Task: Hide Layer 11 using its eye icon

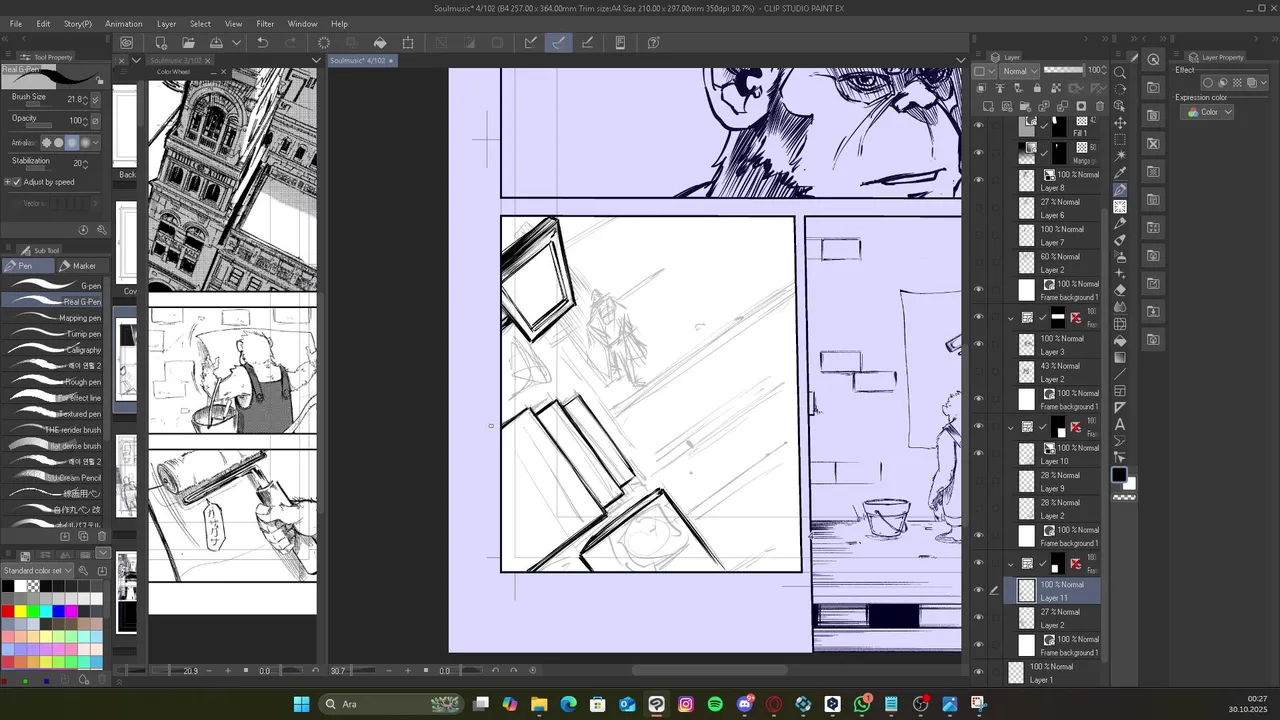Action: pos(979,591)
